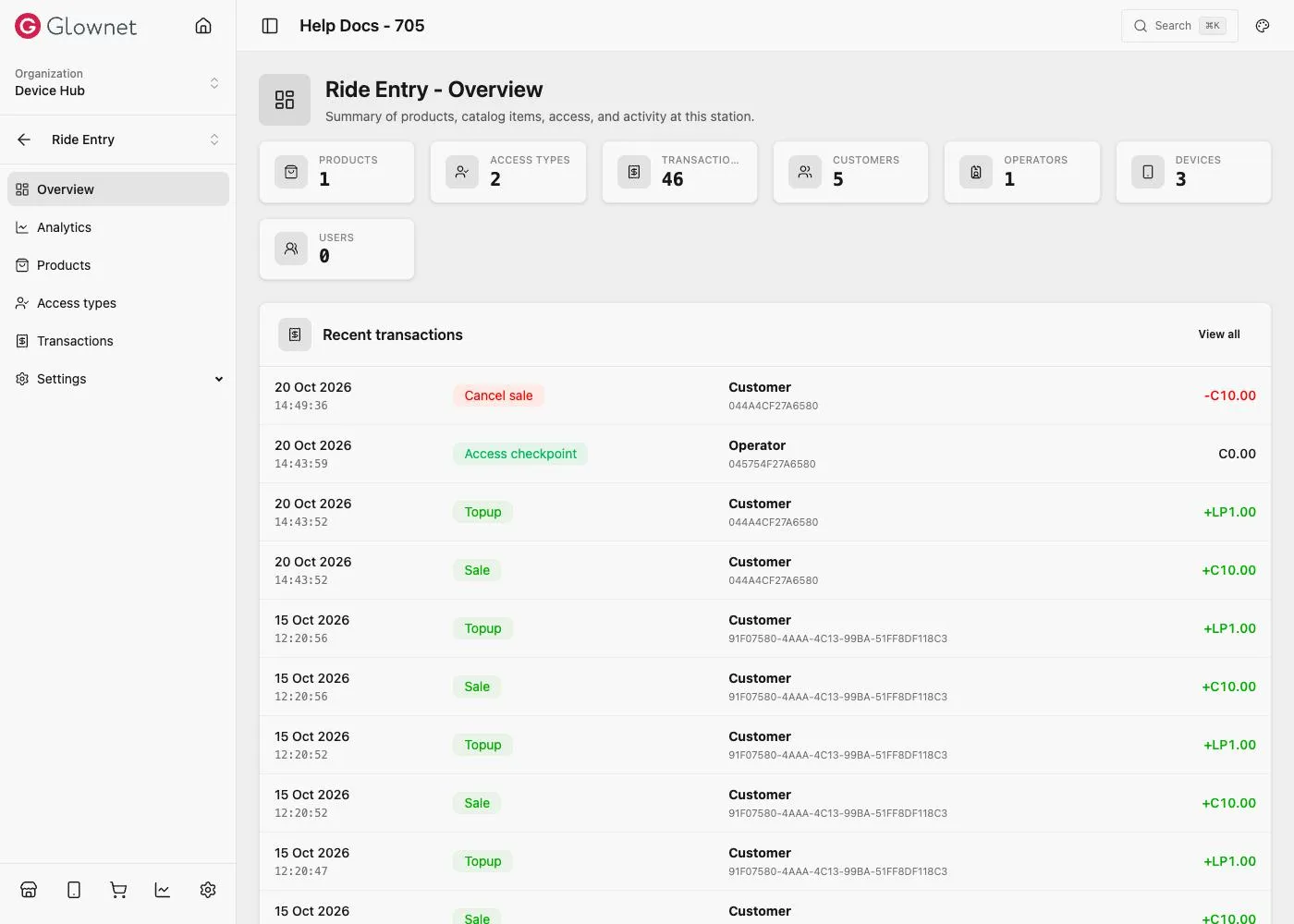This screenshot has height=924, width=1294.
Task: Toggle the sidebar panel icon
Action: (270, 26)
